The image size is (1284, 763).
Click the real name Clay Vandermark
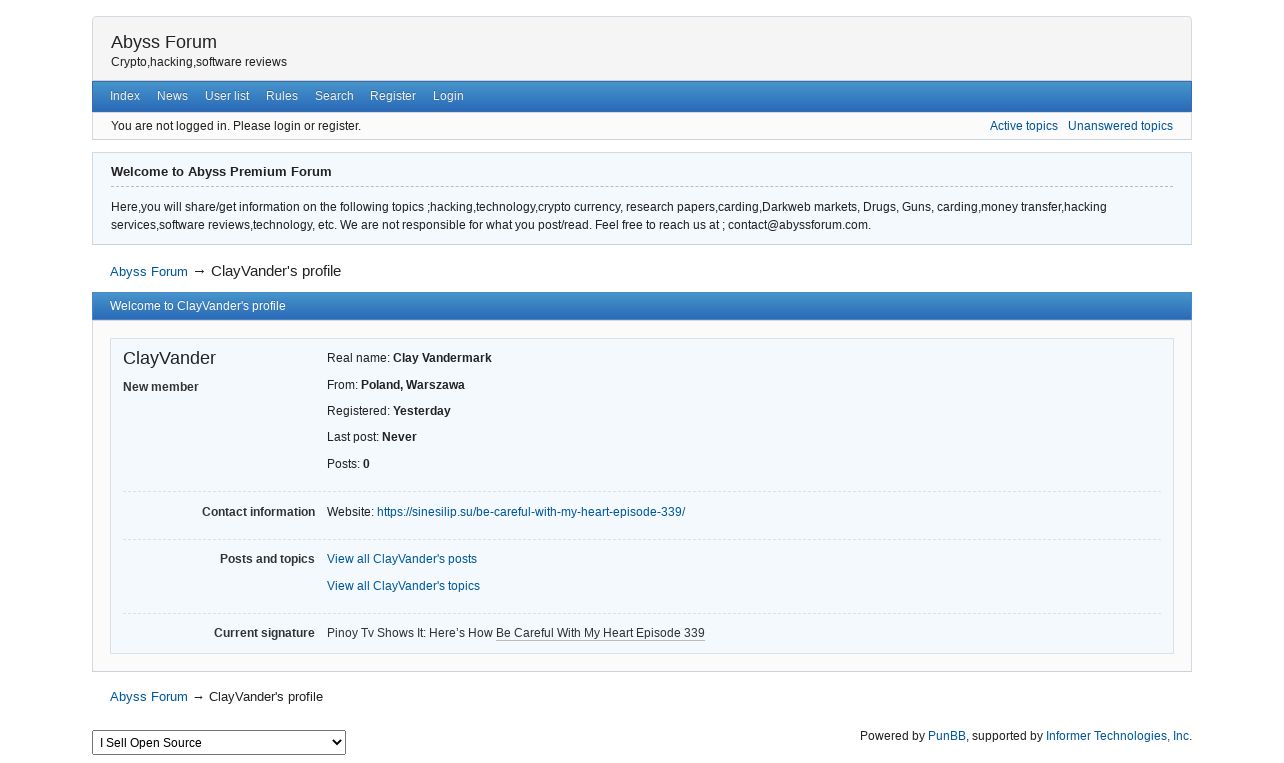442,358
